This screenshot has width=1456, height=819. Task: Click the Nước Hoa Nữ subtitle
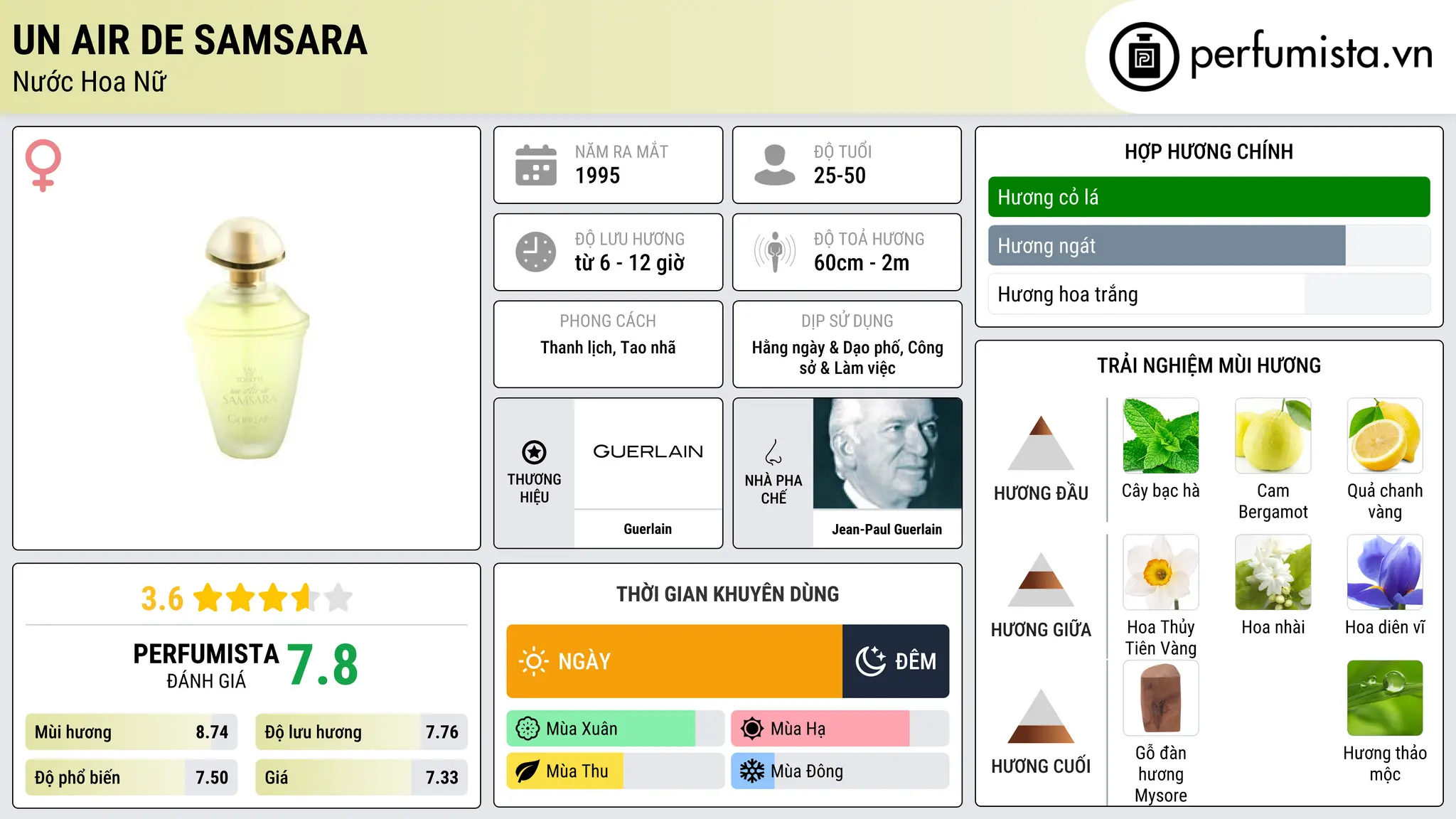point(90,82)
